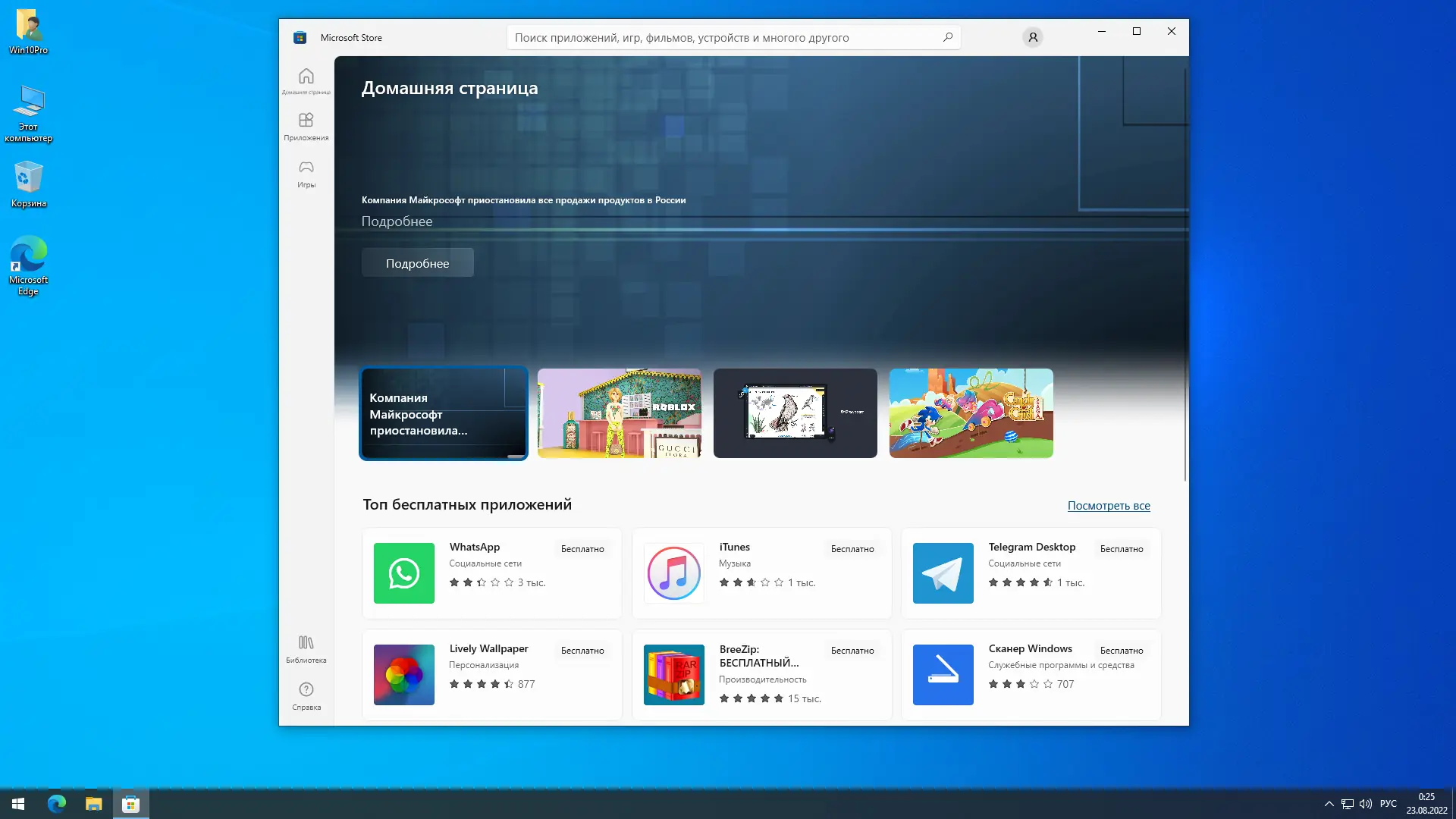Click the store page vertical scrollbar
This screenshot has width=1456, height=819.
[x=1185, y=273]
